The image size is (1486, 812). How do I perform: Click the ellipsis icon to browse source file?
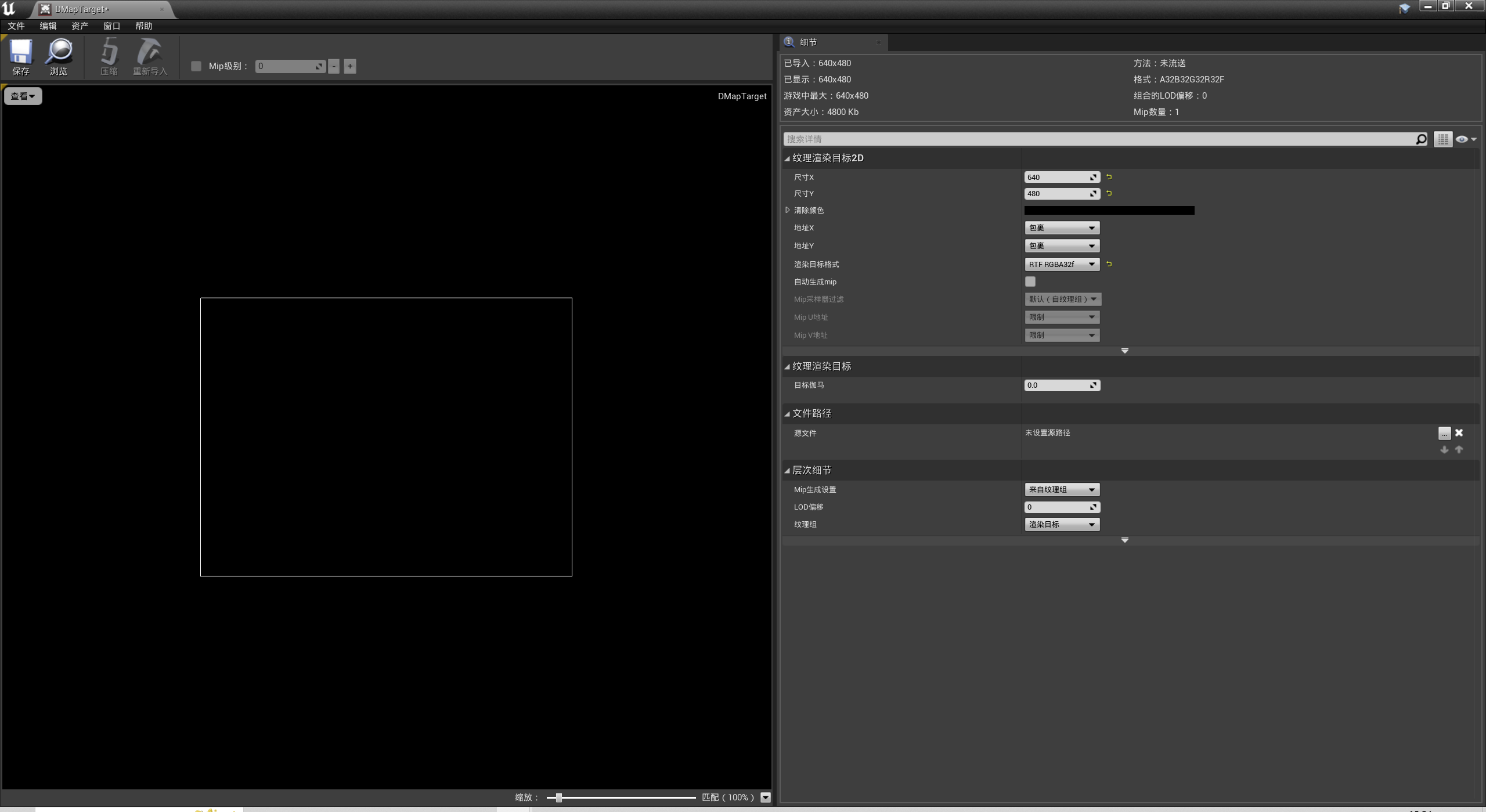point(1444,433)
